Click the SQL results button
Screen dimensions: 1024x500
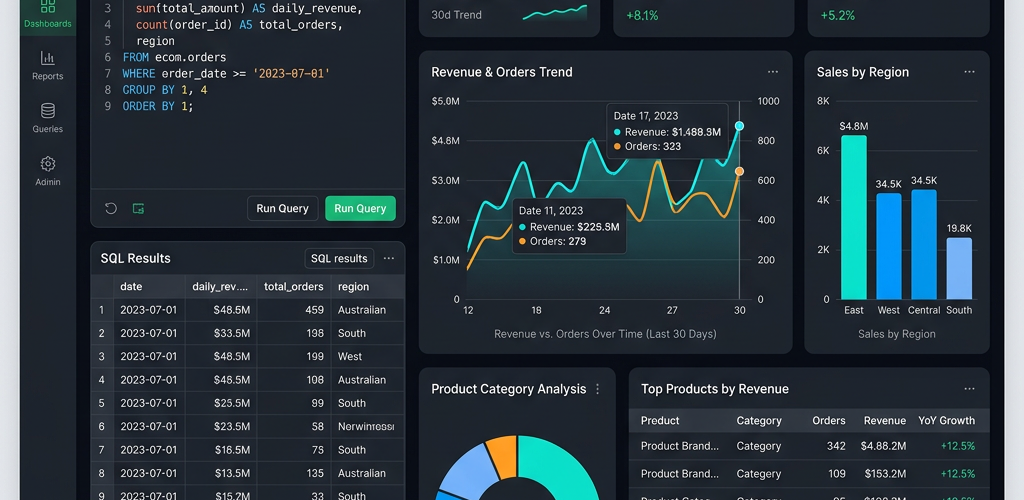point(339,258)
